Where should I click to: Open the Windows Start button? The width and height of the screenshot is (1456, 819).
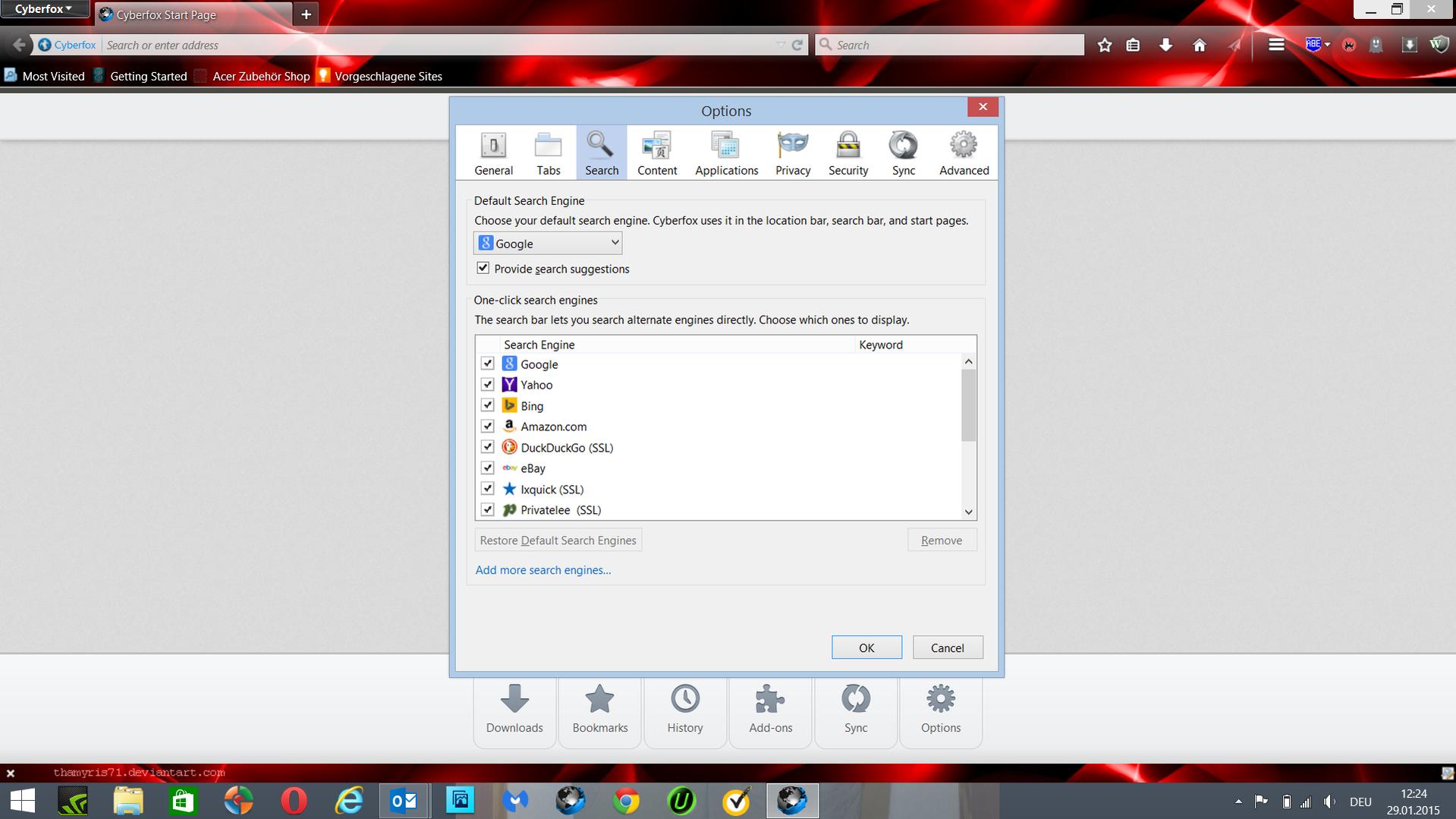[x=22, y=801]
